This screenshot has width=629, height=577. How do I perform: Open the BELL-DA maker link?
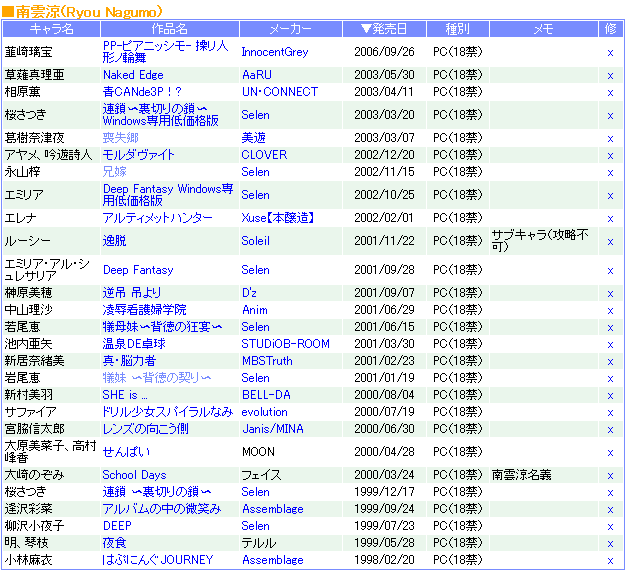(x=266, y=395)
